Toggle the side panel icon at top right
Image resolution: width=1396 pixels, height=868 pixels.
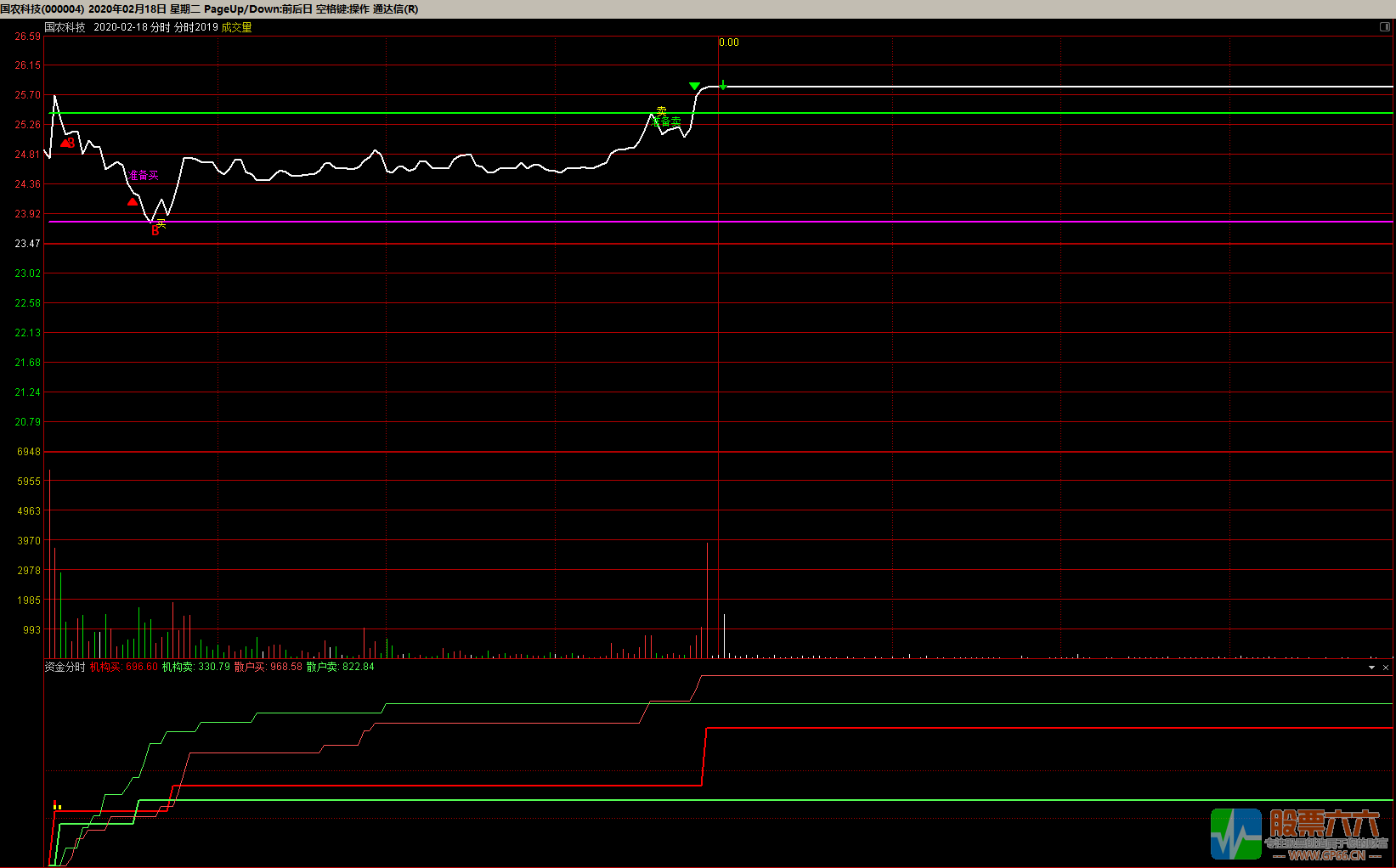pos(1385,27)
